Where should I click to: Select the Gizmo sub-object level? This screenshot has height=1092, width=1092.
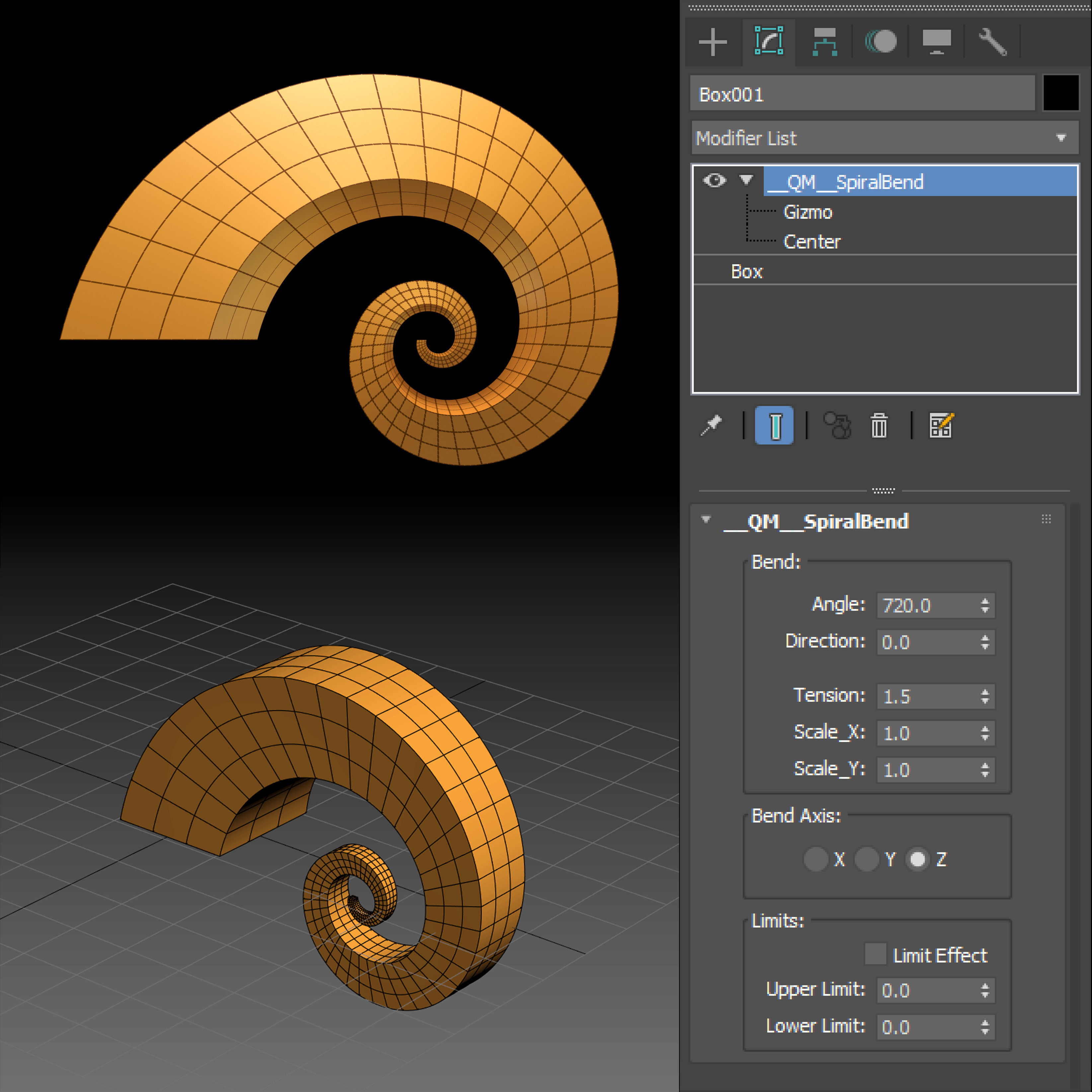tap(808, 212)
